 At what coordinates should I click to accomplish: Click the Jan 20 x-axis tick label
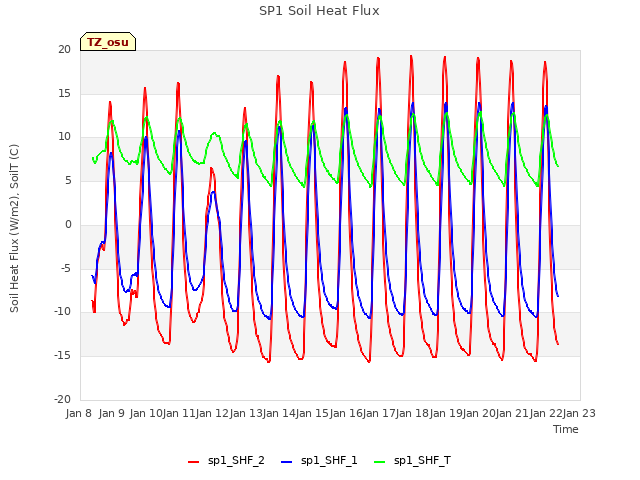[x=479, y=413]
